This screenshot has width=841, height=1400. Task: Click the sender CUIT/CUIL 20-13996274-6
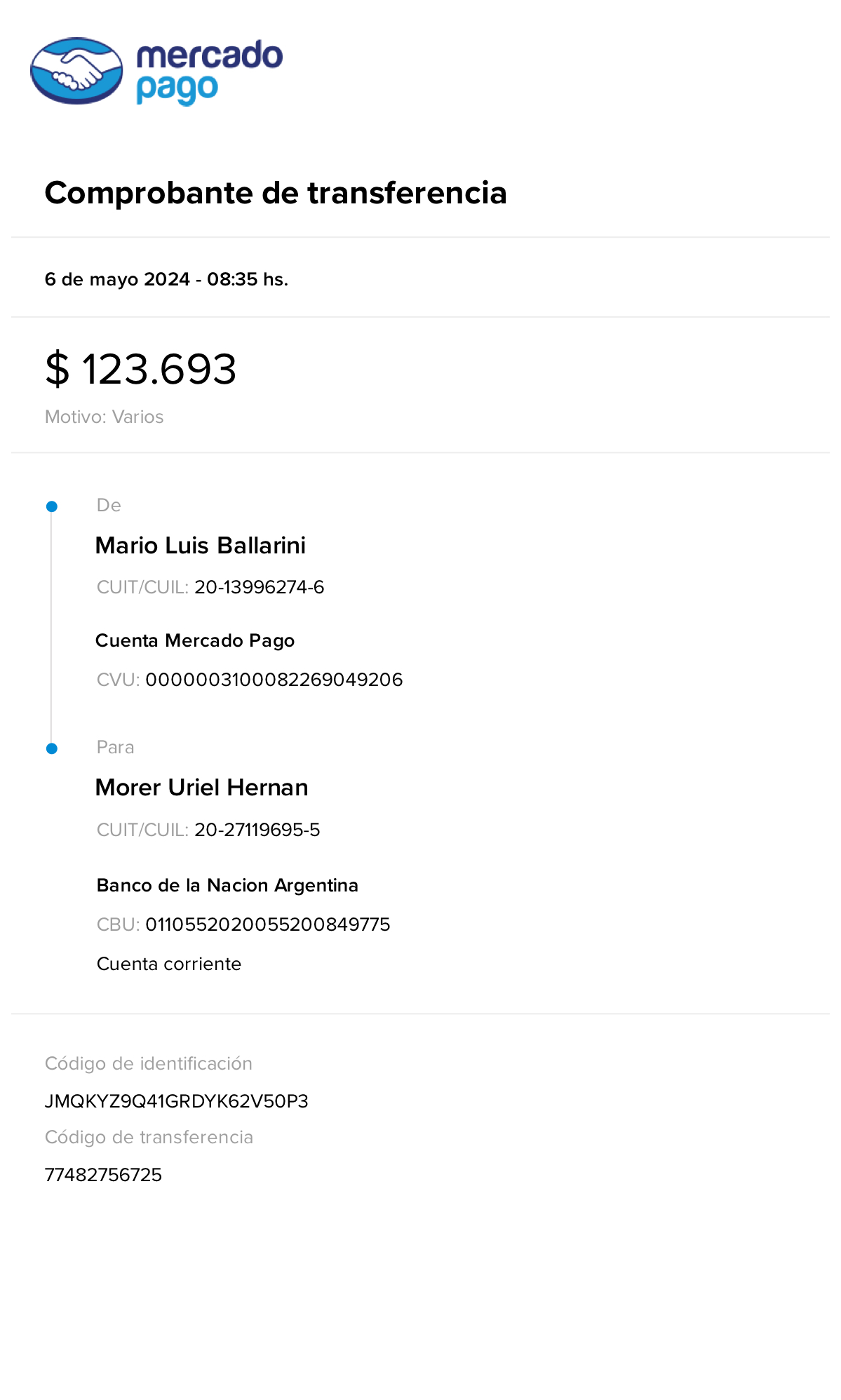tap(259, 587)
